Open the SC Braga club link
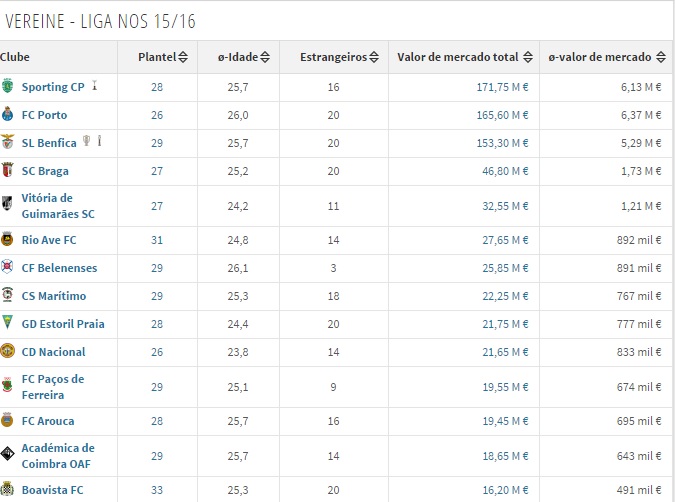 tap(45, 171)
